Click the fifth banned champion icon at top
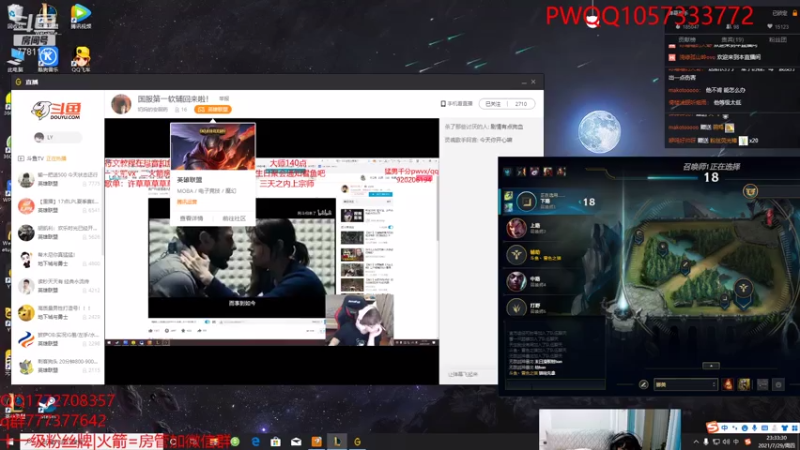The height and width of the screenshot is (450, 800). 561,172
